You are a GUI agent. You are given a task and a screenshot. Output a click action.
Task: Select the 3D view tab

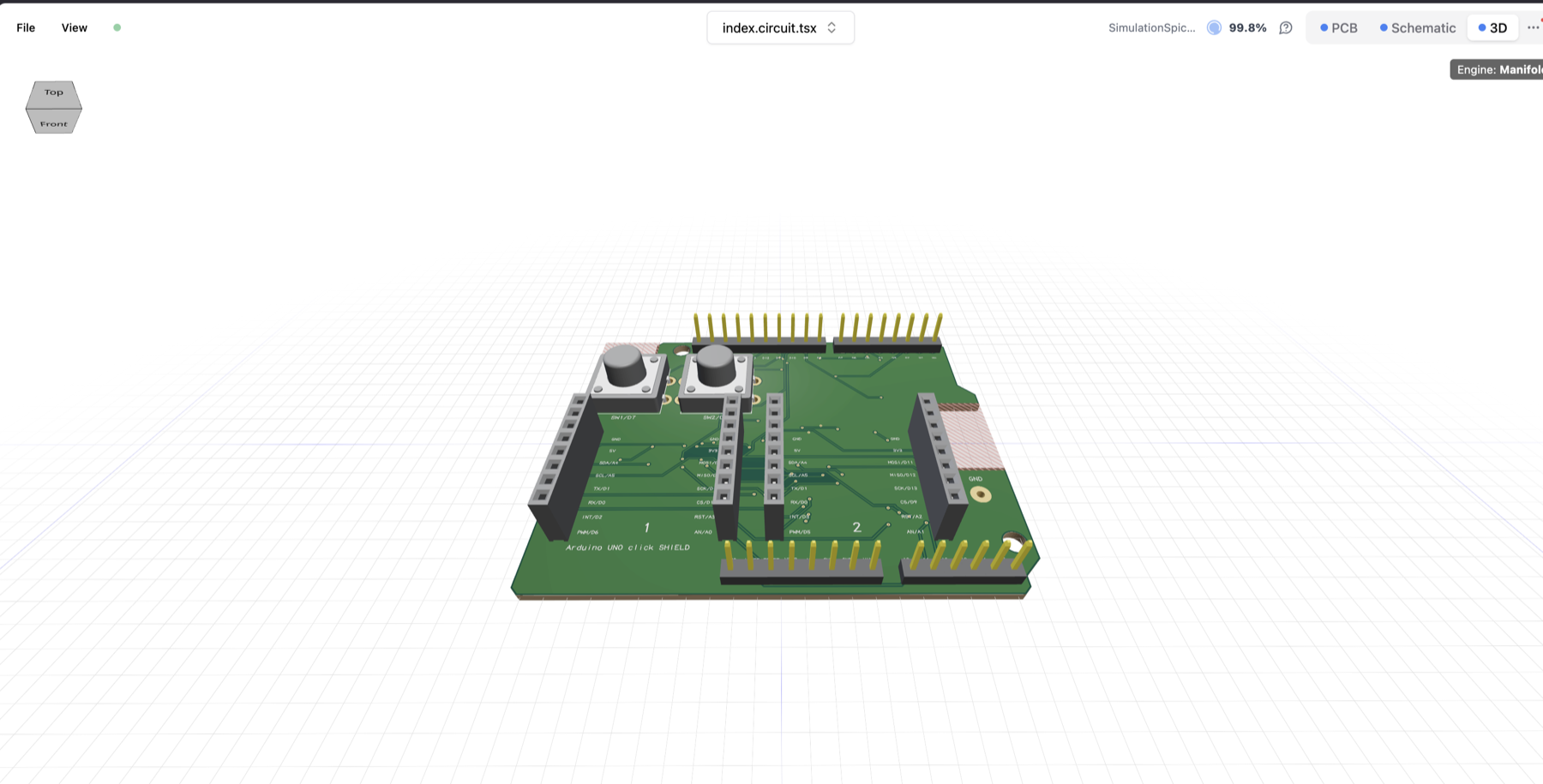[1492, 27]
